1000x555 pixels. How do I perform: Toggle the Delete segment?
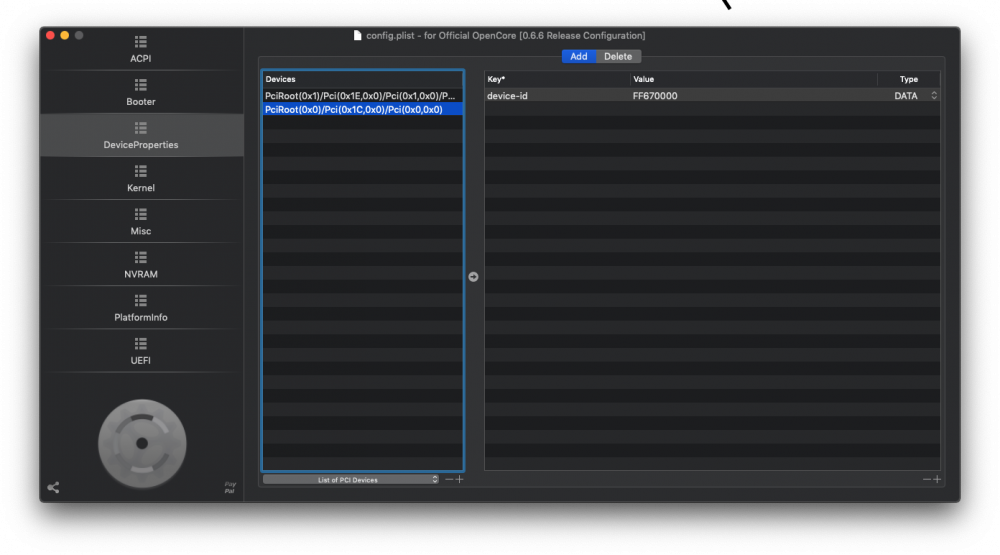[618, 56]
